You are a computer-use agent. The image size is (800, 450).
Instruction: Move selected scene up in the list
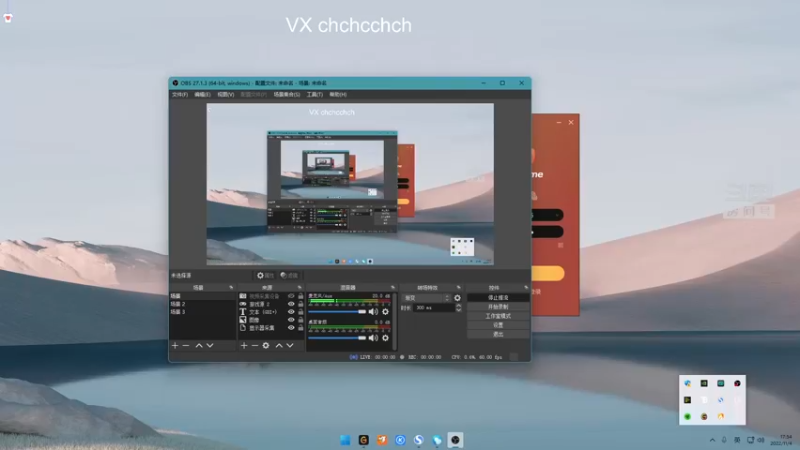pyautogui.click(x=199, y=345)
